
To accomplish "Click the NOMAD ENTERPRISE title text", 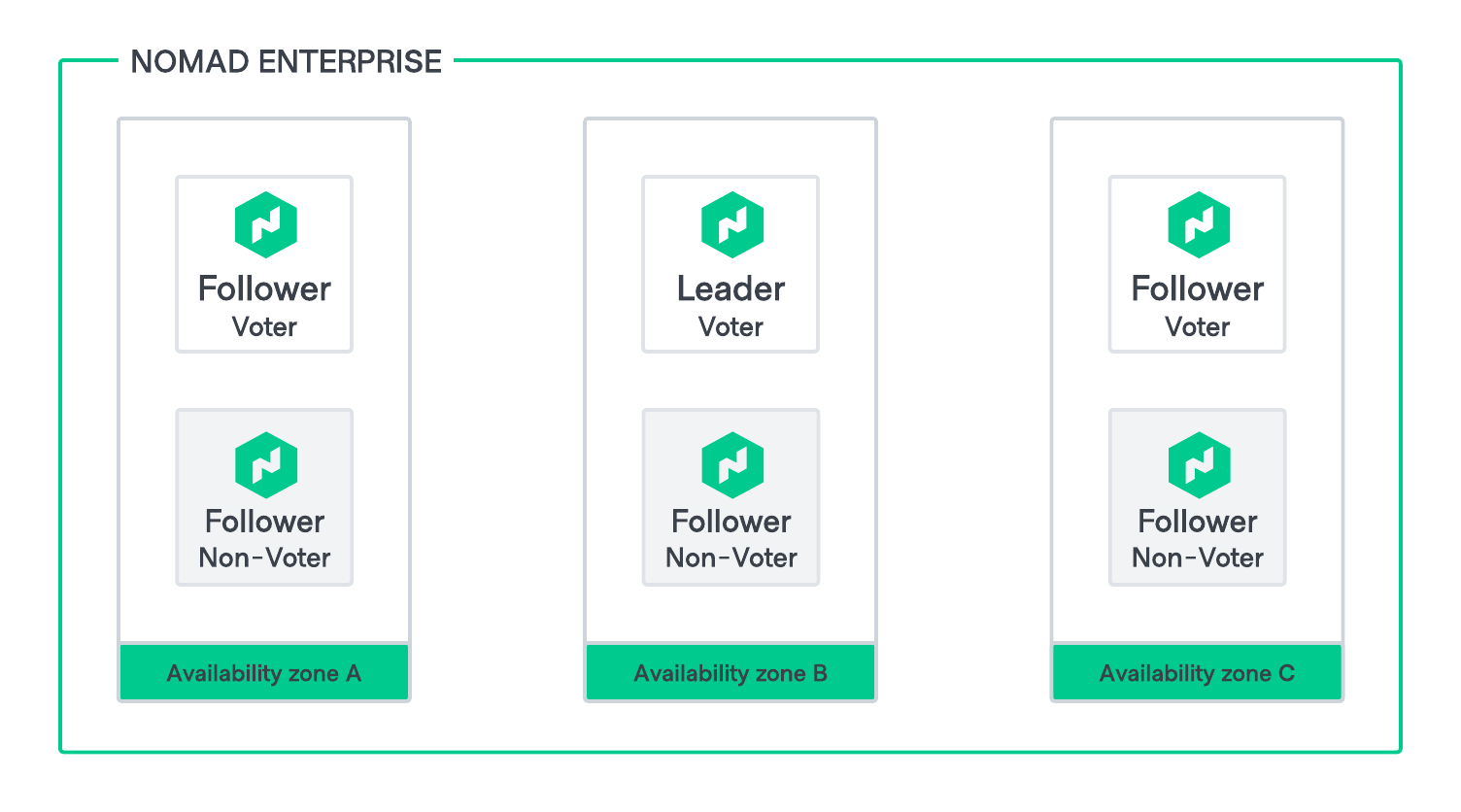I will (x=287, y=62).
